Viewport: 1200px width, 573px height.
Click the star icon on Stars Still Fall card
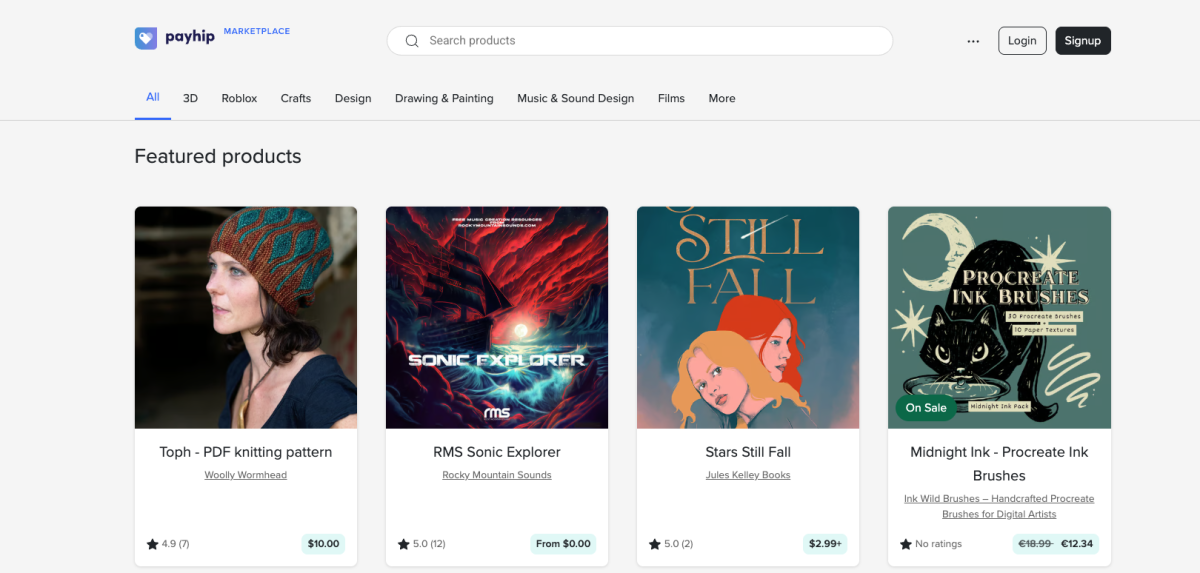(x=654, y=544)
